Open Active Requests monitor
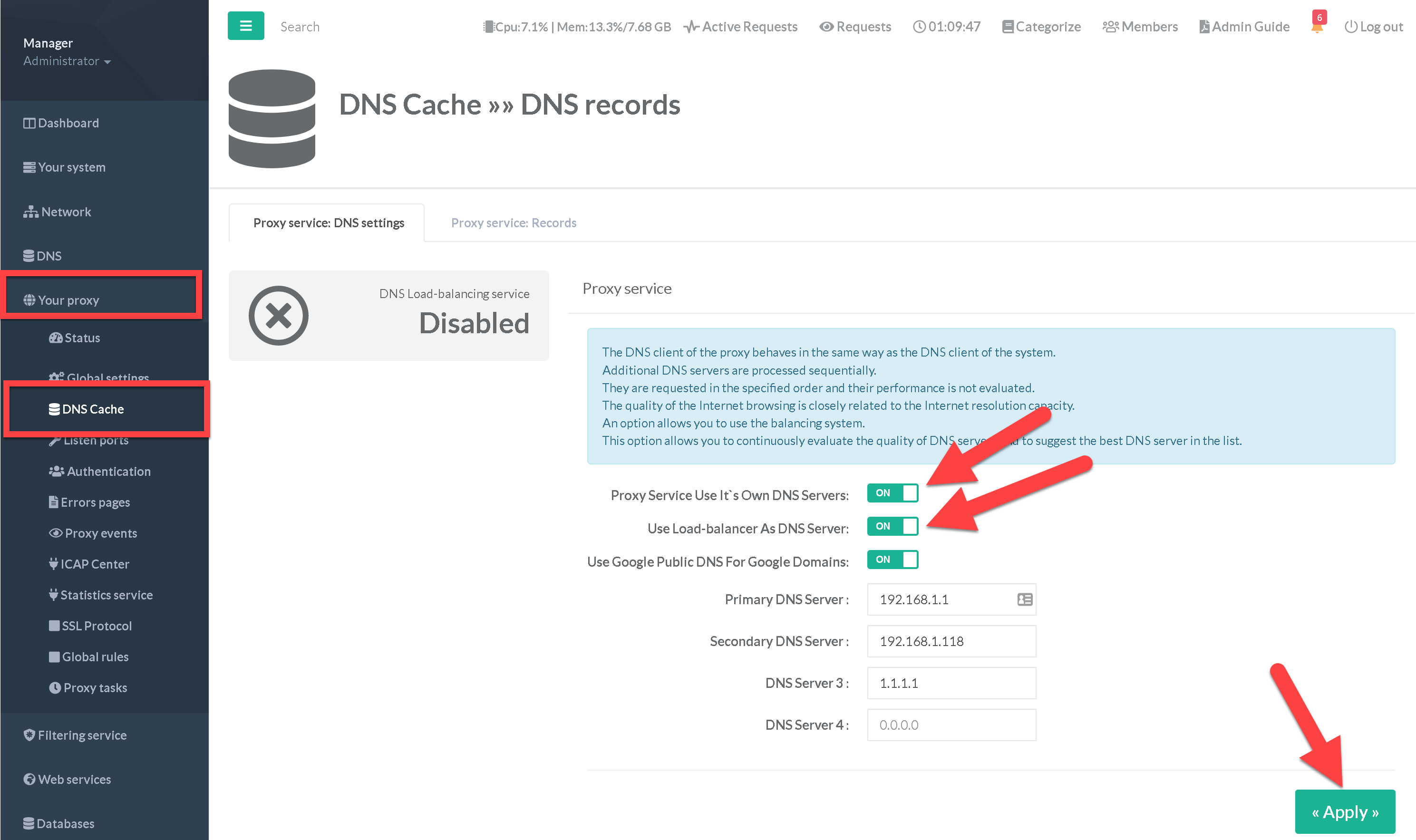The height and width of the screenshot is (840, 1416). coord(740,27)
